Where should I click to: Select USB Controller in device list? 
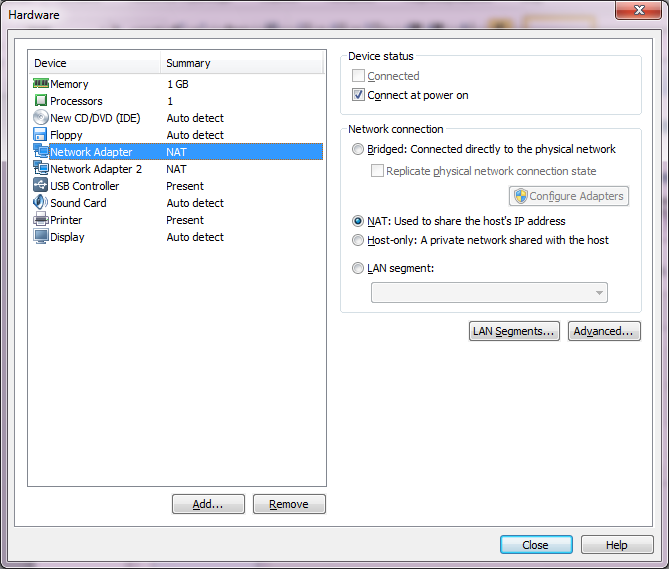tap(84, 186)
